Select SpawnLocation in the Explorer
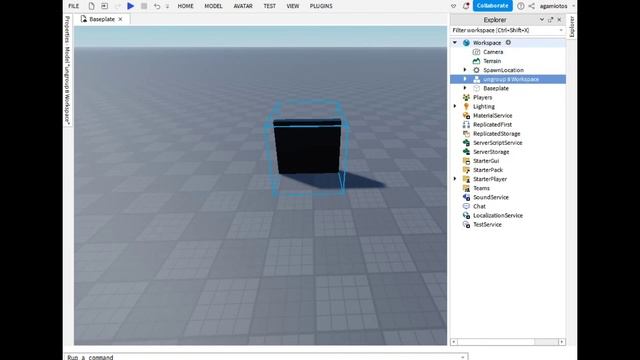The height and width of the screenshot is (360, 640). pyautogui.click(x=503, y=70)
